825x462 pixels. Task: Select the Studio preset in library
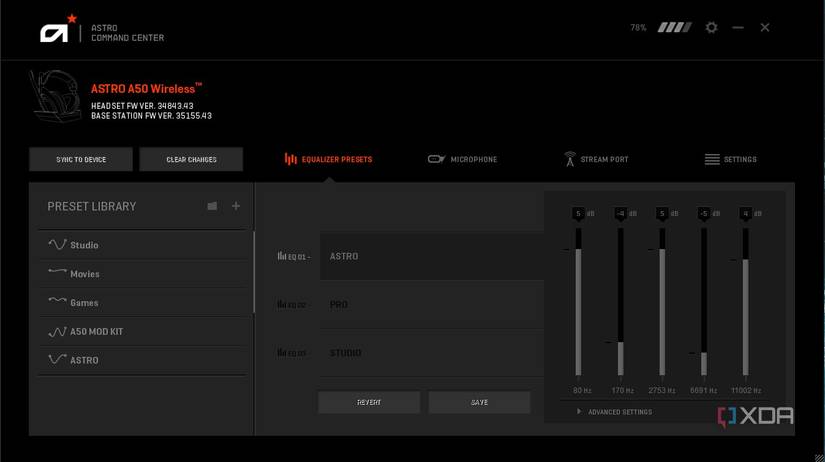143,245
